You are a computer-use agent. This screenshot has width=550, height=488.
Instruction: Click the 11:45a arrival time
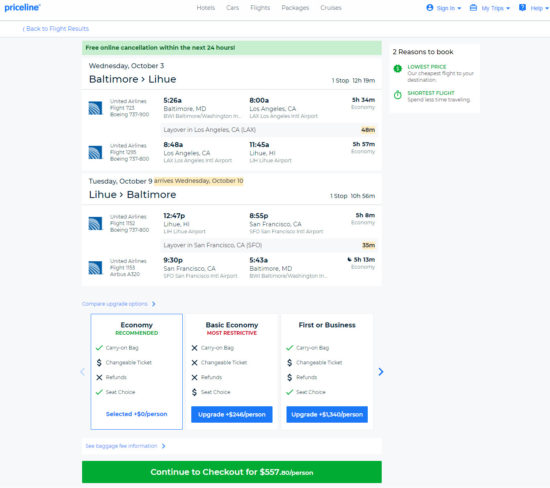259,145
